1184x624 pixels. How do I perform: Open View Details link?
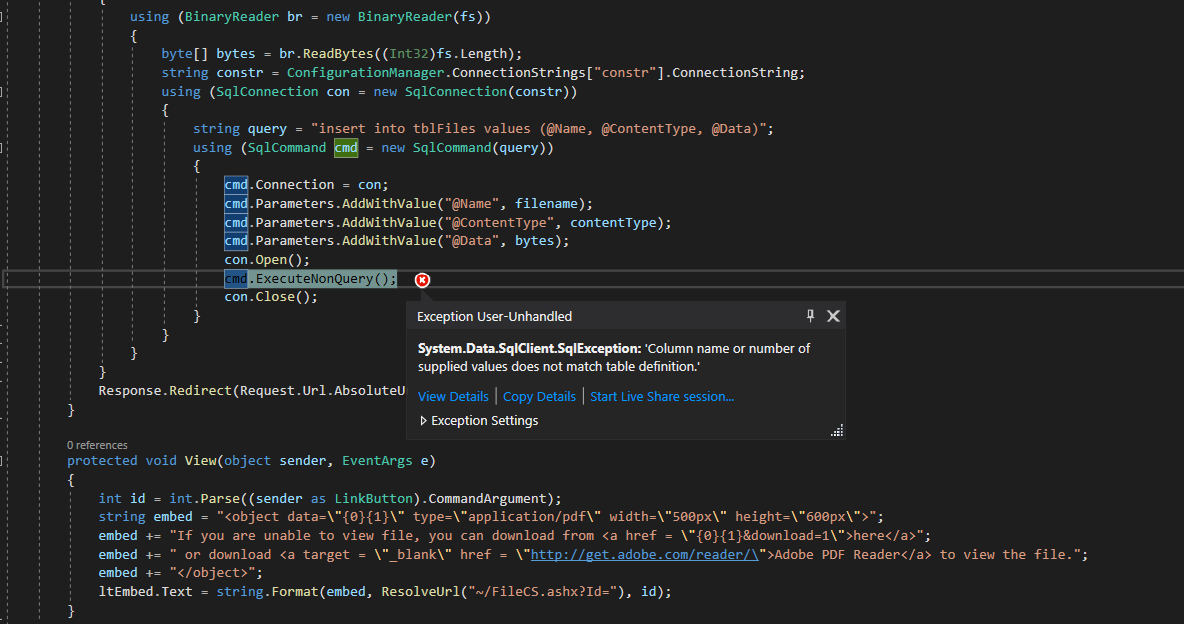click(453, 397)
